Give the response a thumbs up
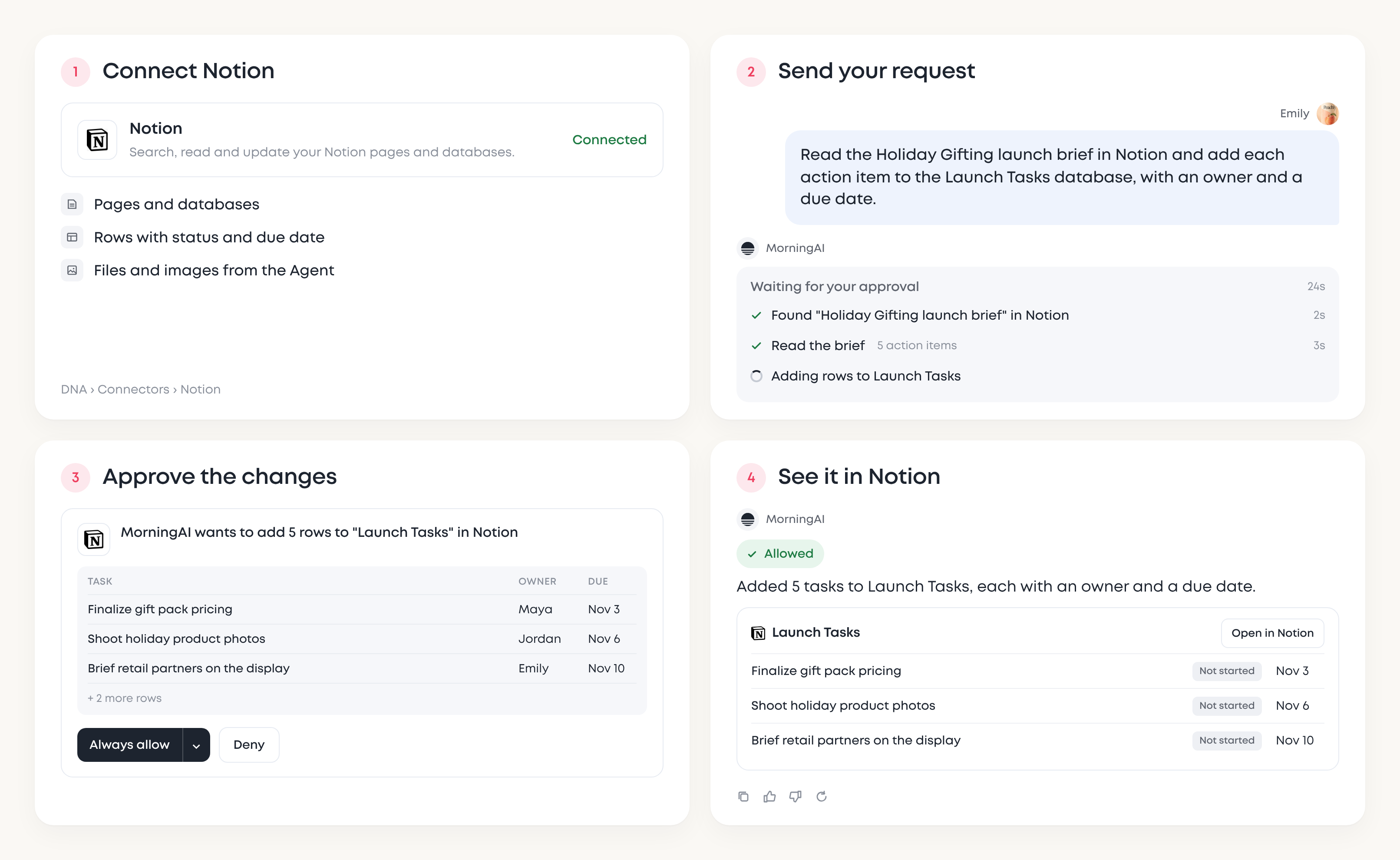Image resolution: width=1400 pixels, height=860 pixels. [769, 796]
